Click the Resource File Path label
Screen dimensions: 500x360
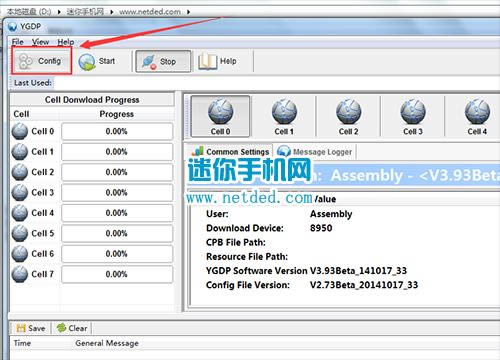pos(247,257)
